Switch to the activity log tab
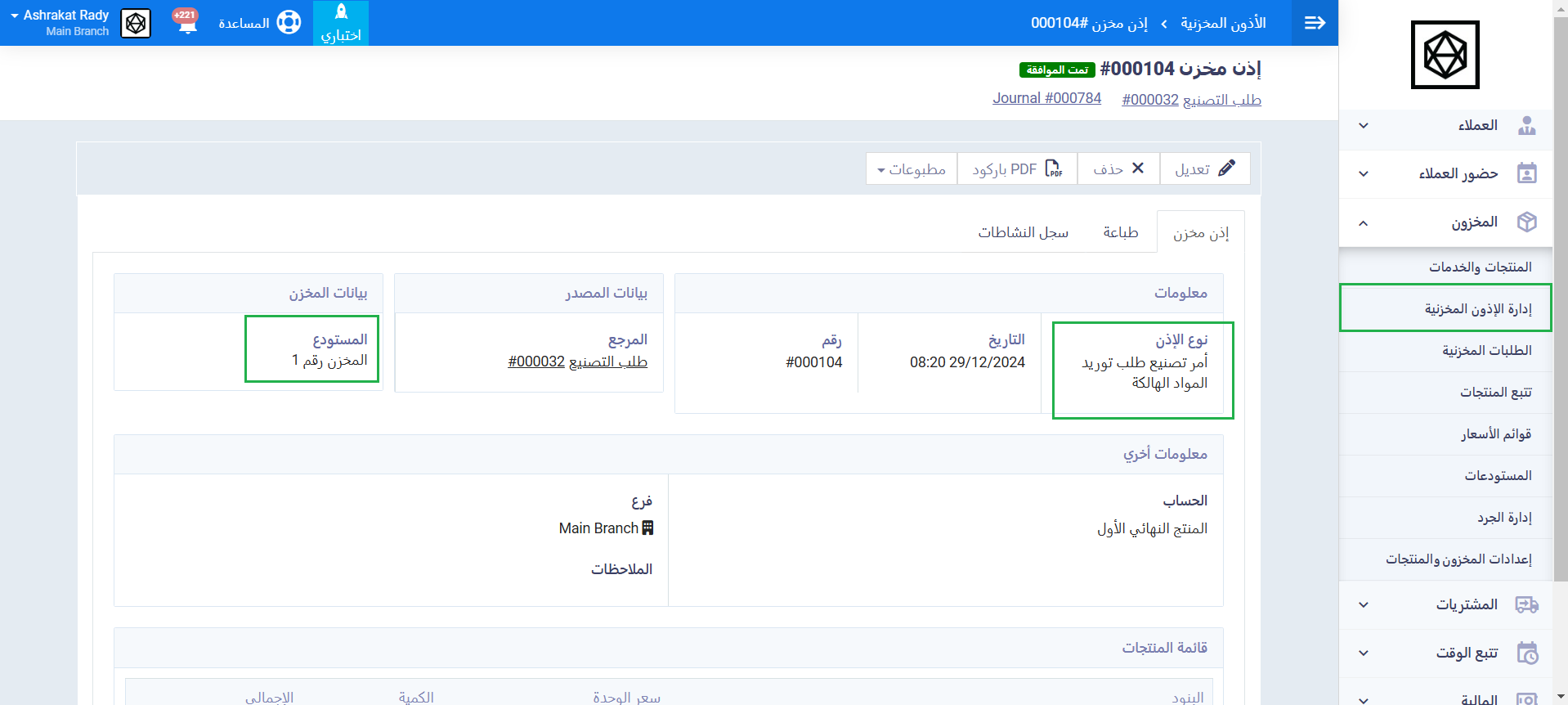The height and width of the screenshot is (705, 1568). 1023,232
